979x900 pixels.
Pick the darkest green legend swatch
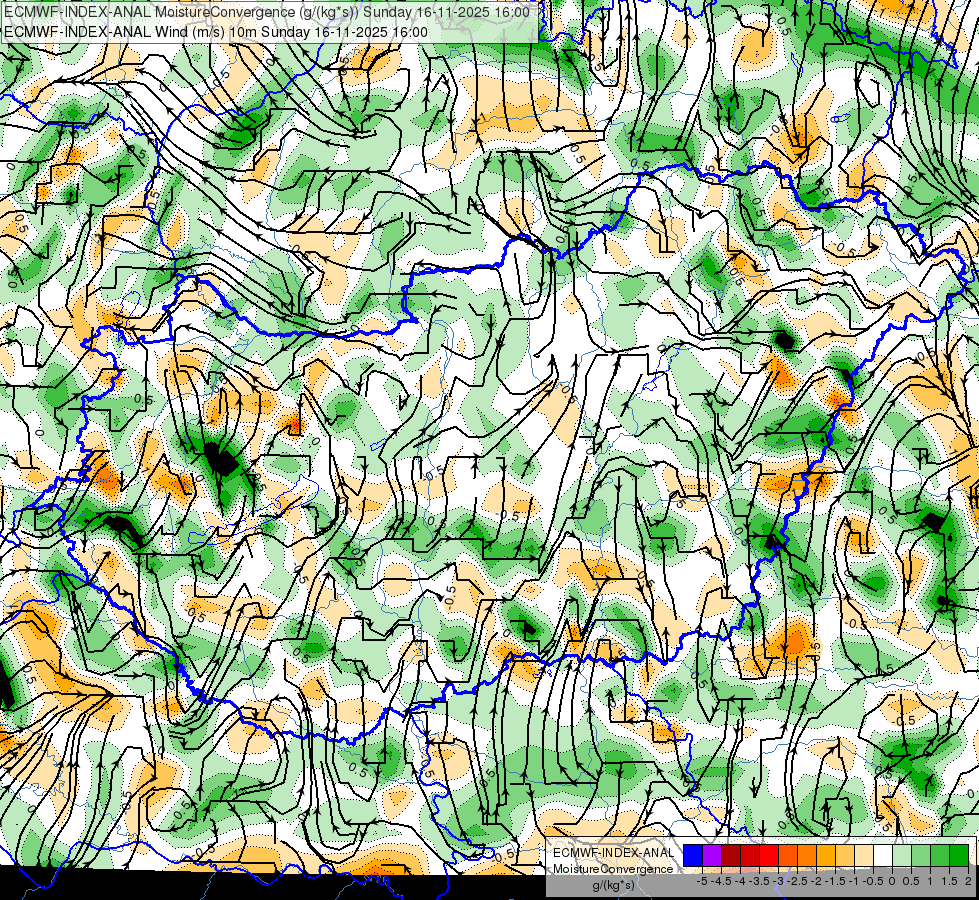click(x=959, y=856)
